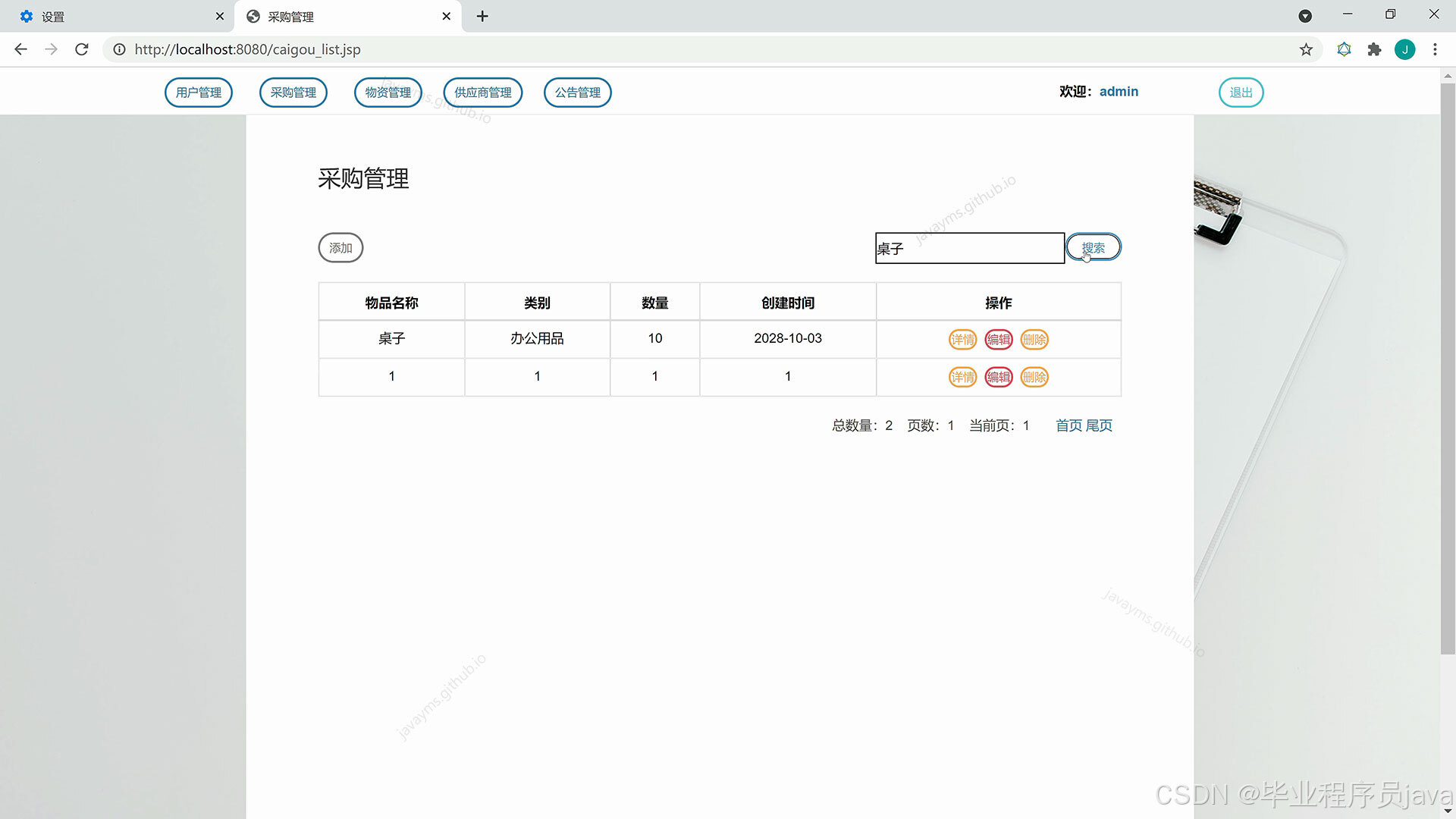The height and width of the screenshot is (819, 1456).
Task: Click the 类别 column header
Action: 537,303
